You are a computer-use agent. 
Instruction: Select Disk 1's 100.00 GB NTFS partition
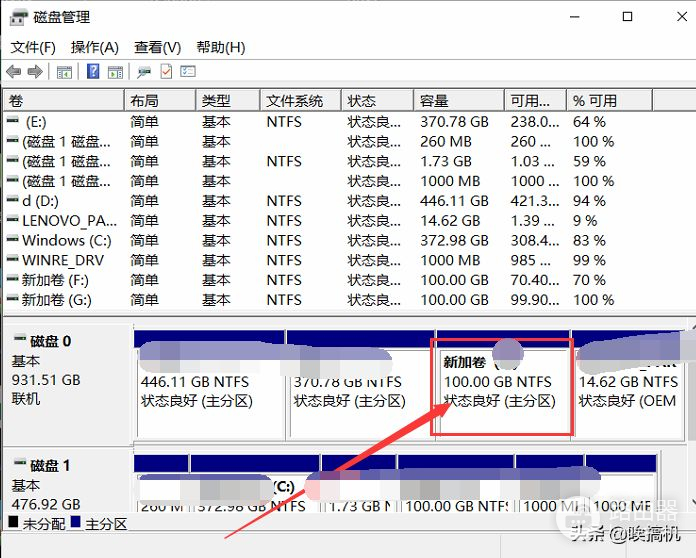pyautogui.click(x=456, y=484)
